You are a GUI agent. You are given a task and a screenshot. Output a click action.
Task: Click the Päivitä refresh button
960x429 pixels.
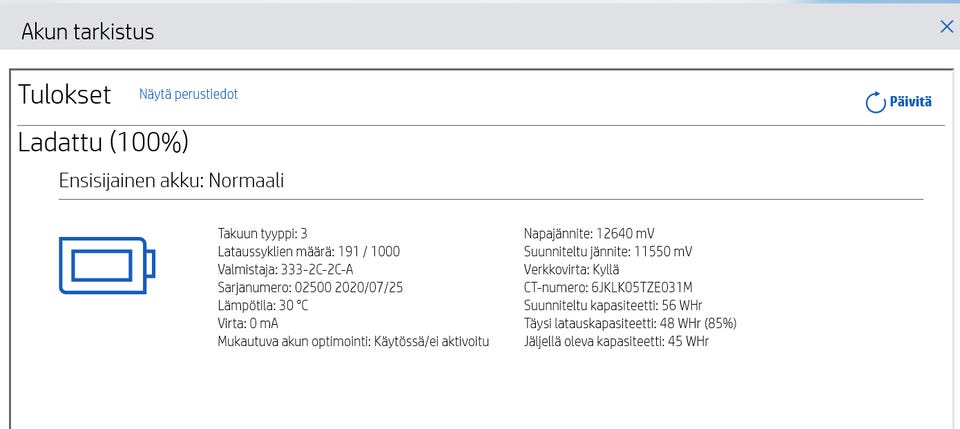(899, 101)
